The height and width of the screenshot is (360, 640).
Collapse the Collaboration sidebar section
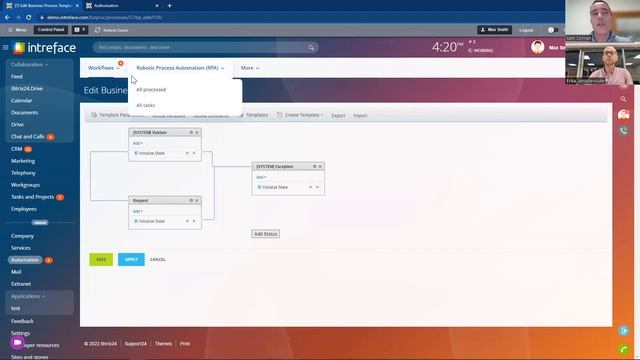point(29,64)
